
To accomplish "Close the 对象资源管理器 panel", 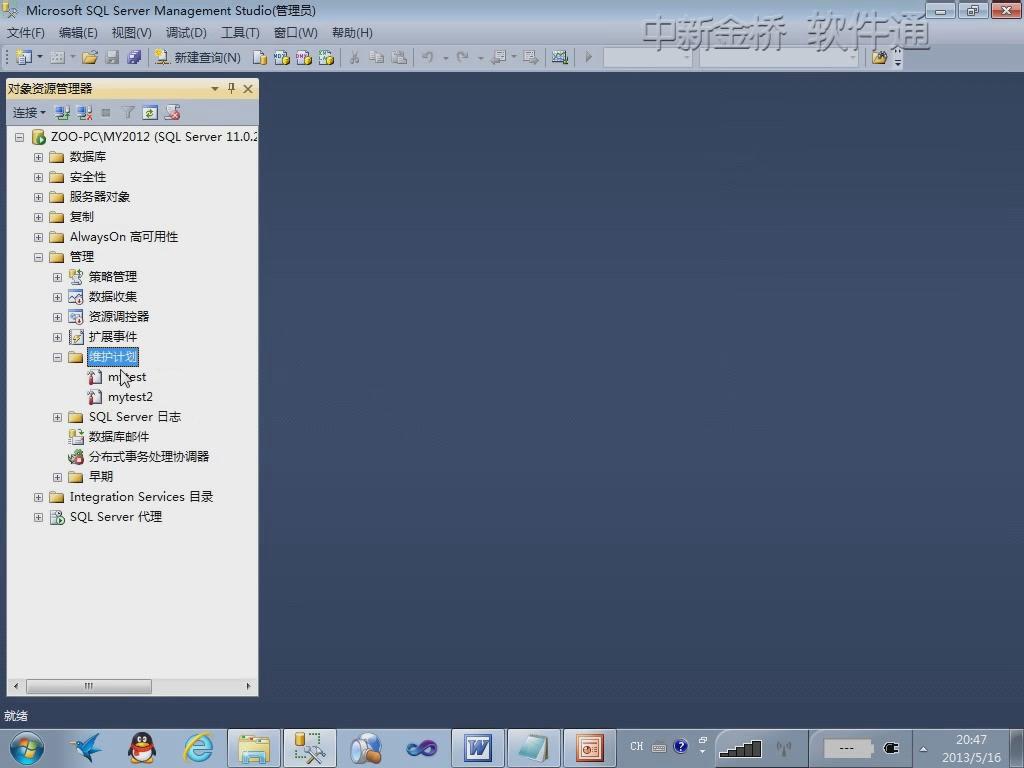I will (x=248, y=88).
